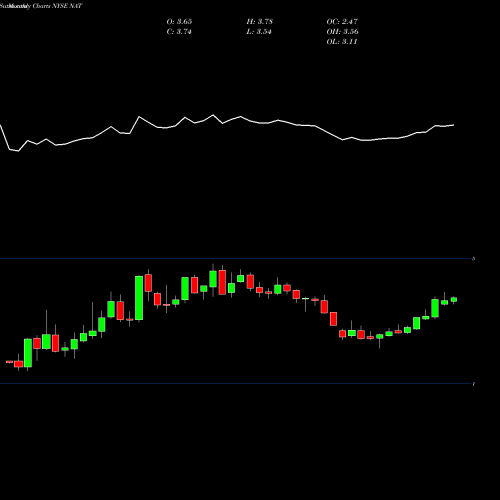Select the final rightmost green candlestick

click(x=454, y=299)
